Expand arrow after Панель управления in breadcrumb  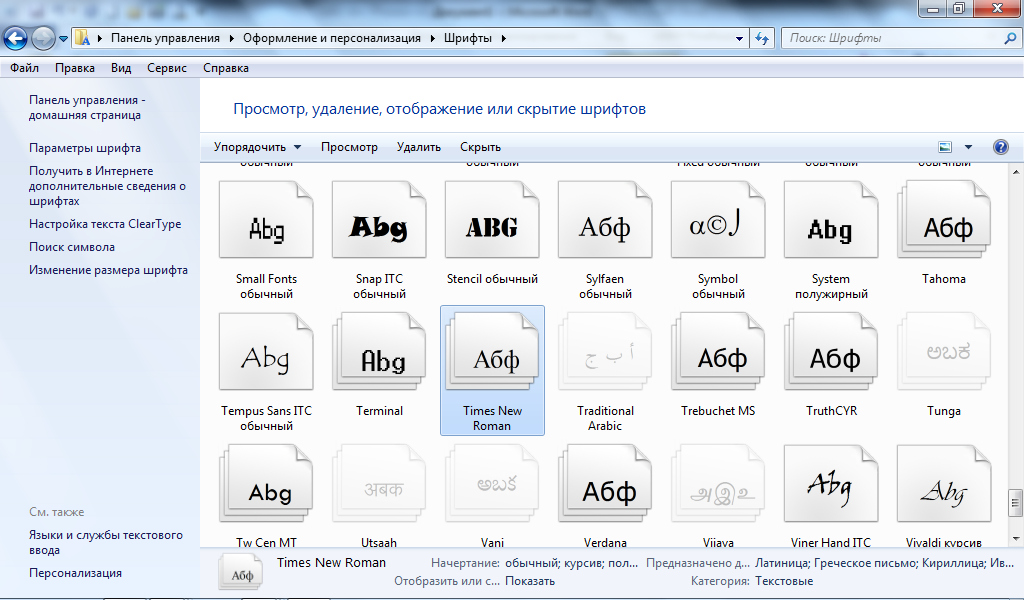click(x=231, y=39)
